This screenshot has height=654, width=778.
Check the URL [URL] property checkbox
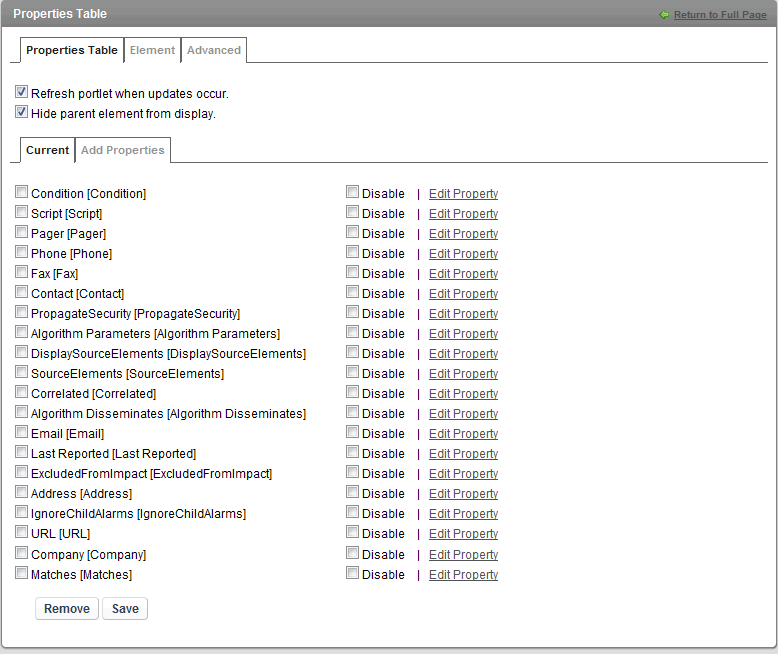point(21,532)
